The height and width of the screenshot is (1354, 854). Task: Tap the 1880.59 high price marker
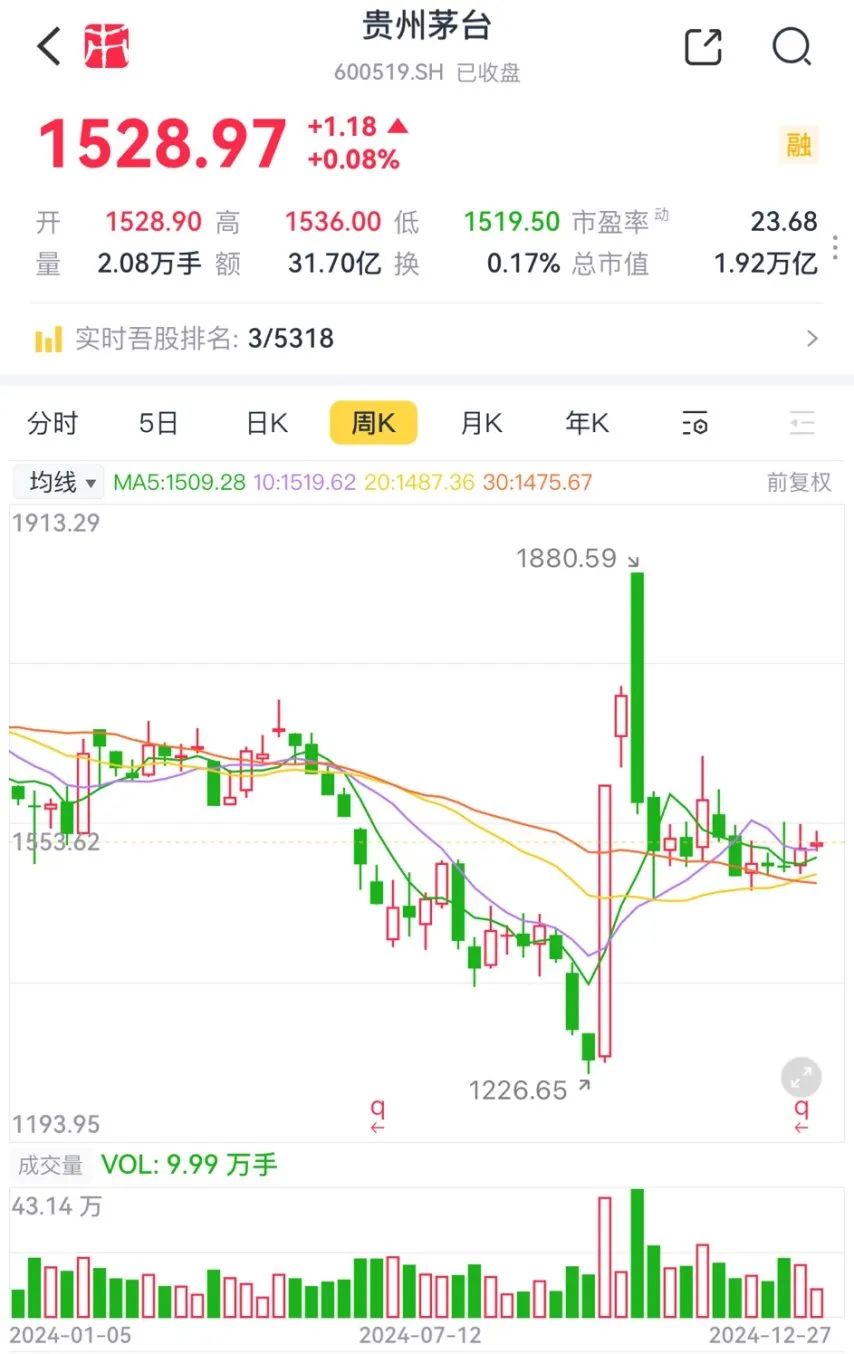coord(566,558)
